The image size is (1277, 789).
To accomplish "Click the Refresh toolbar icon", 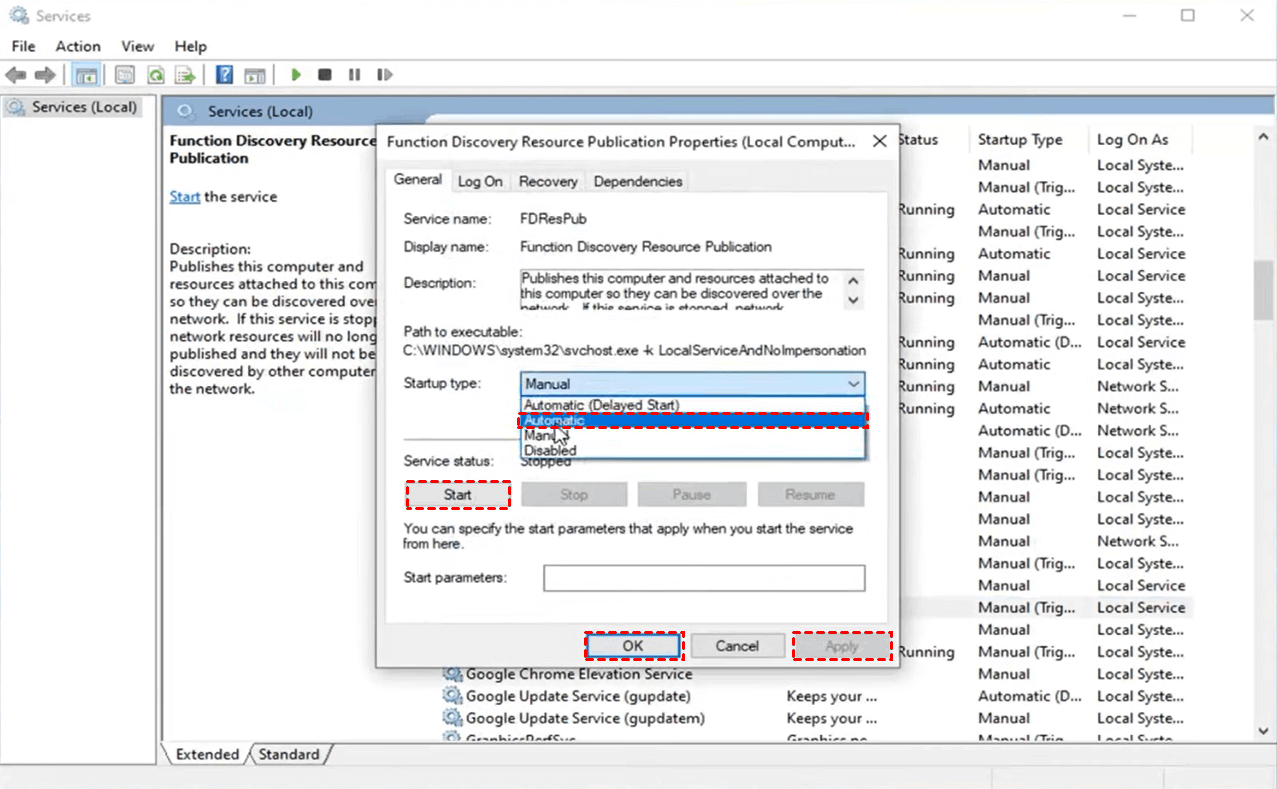I will point(156,75).
